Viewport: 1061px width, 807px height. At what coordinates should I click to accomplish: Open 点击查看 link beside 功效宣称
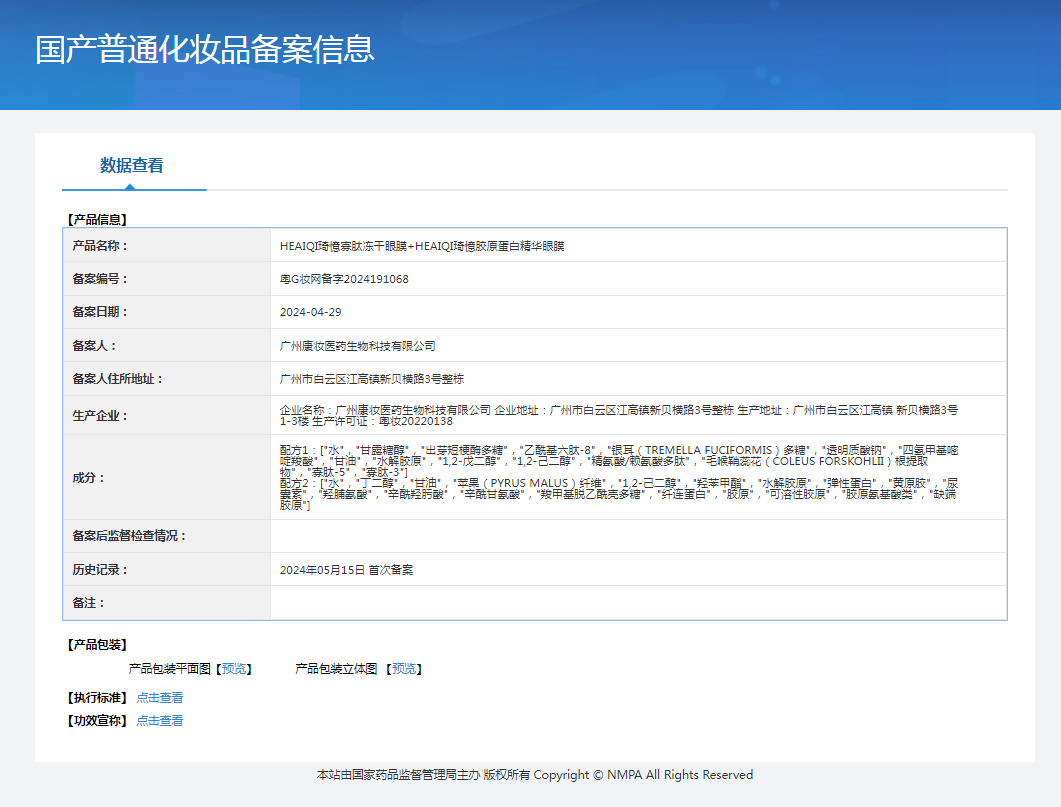pos(160,720)
